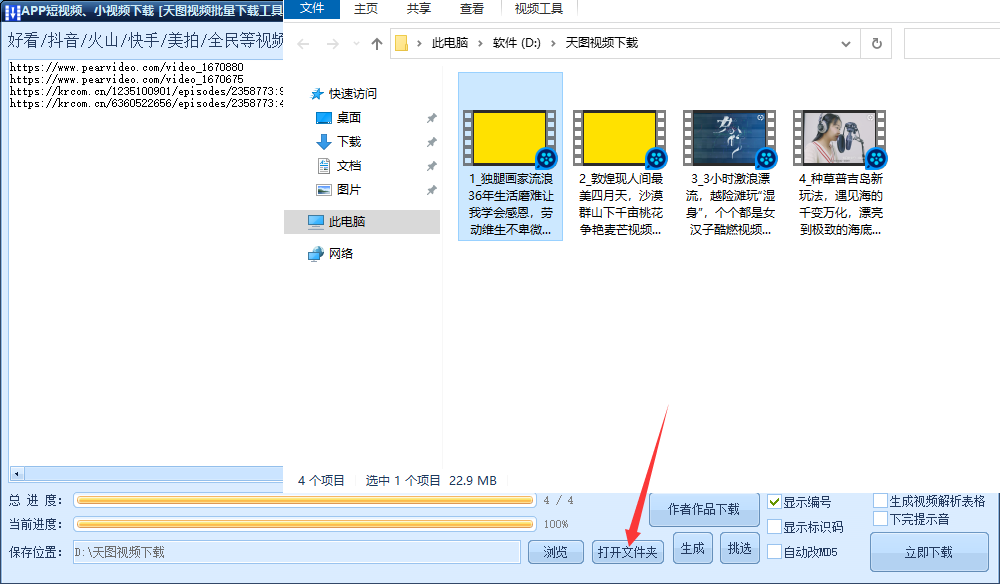Click the 浏览 button
Viewport: 1000px width, 584px height.
click(x=555, y=552)
